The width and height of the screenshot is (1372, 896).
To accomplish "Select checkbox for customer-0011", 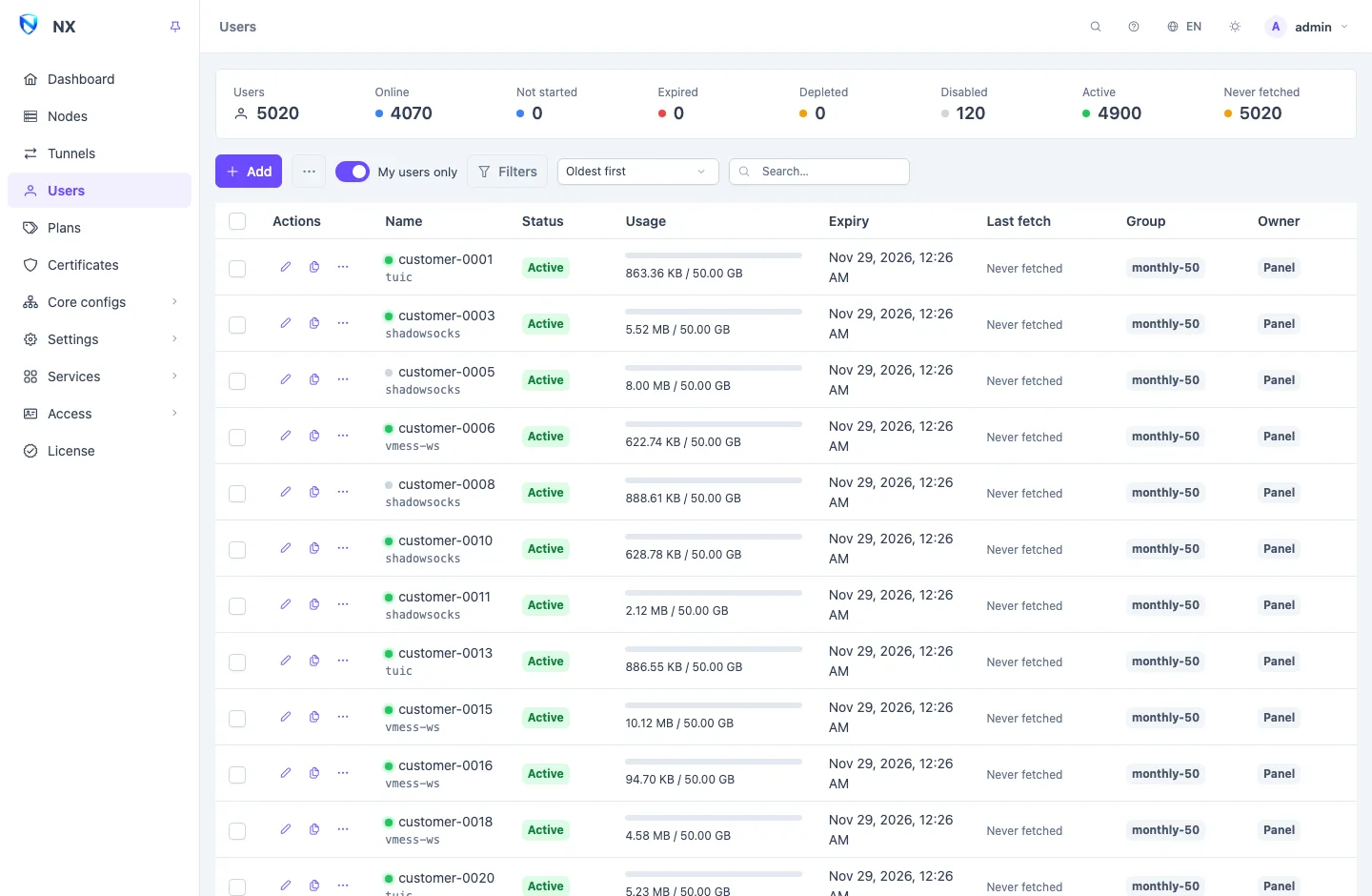I will 237,606.
